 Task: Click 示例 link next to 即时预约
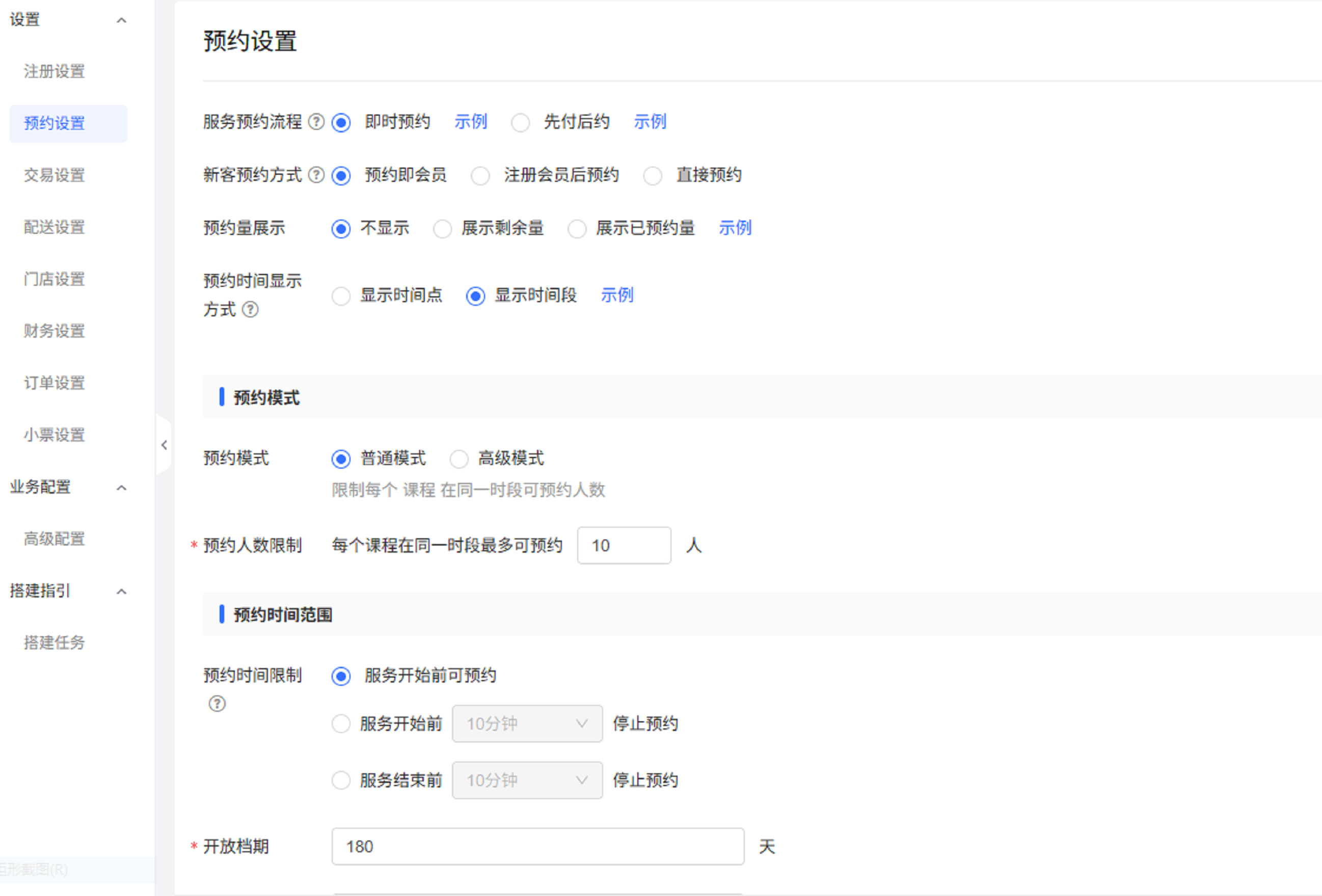coord(470,122)
